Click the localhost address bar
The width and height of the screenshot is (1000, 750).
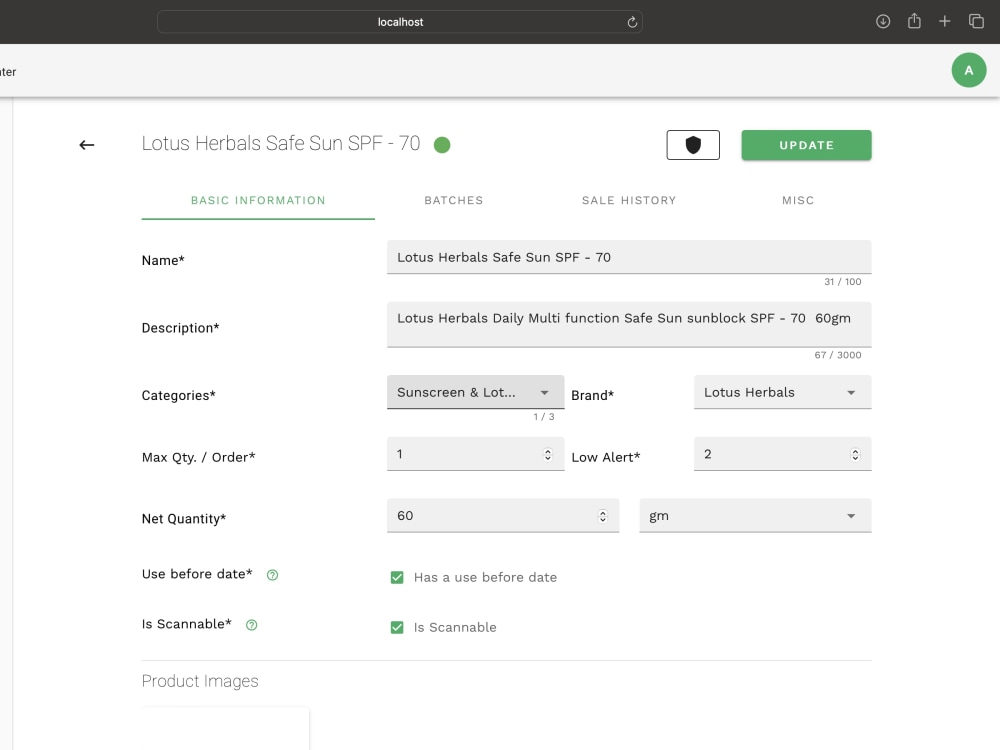(400, 22)
